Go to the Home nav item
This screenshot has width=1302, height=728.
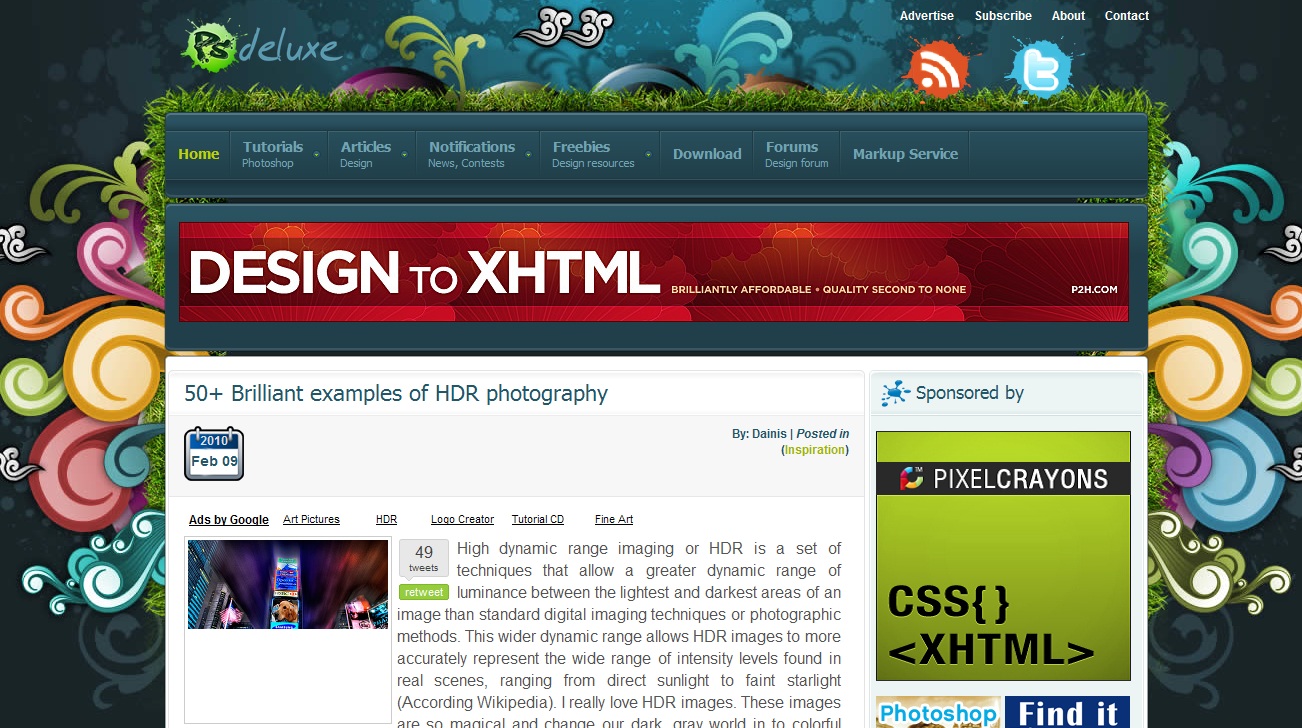[x=198, y=154]
